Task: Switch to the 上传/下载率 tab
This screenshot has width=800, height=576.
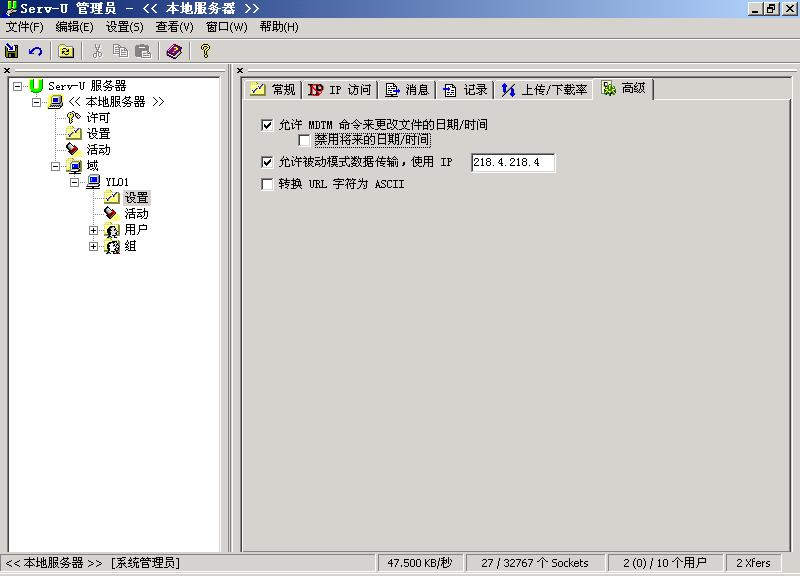Action: click(544, 90)
